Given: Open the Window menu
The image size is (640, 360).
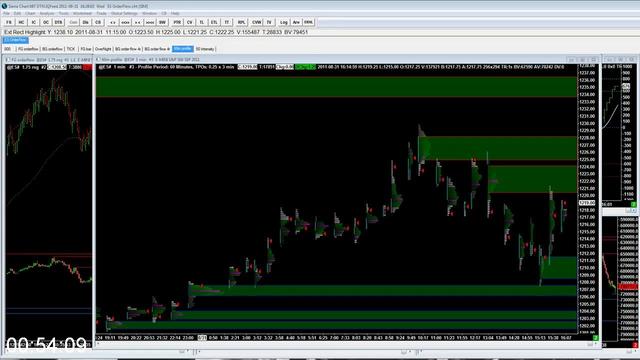Looking at the screenshot, I should coord(149,13).
